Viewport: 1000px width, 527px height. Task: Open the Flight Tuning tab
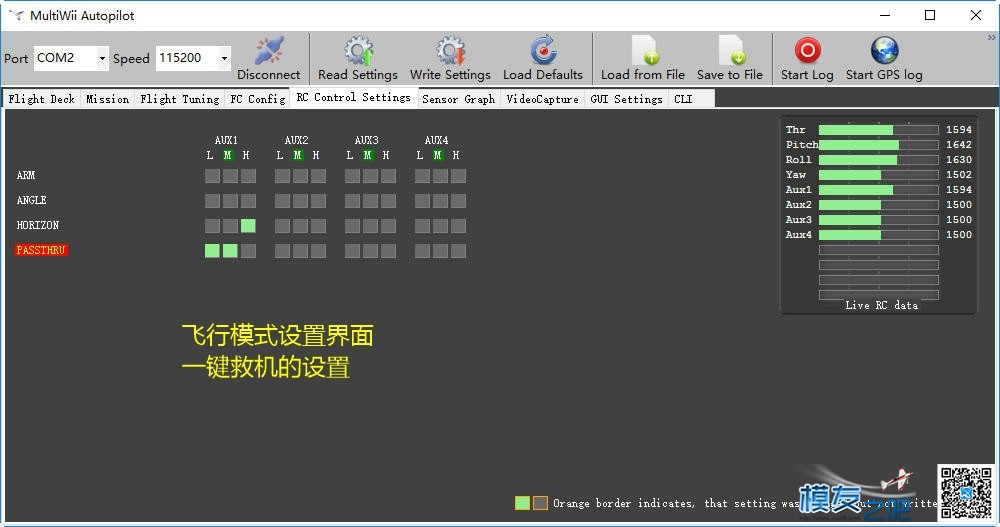tap(179, 99)
